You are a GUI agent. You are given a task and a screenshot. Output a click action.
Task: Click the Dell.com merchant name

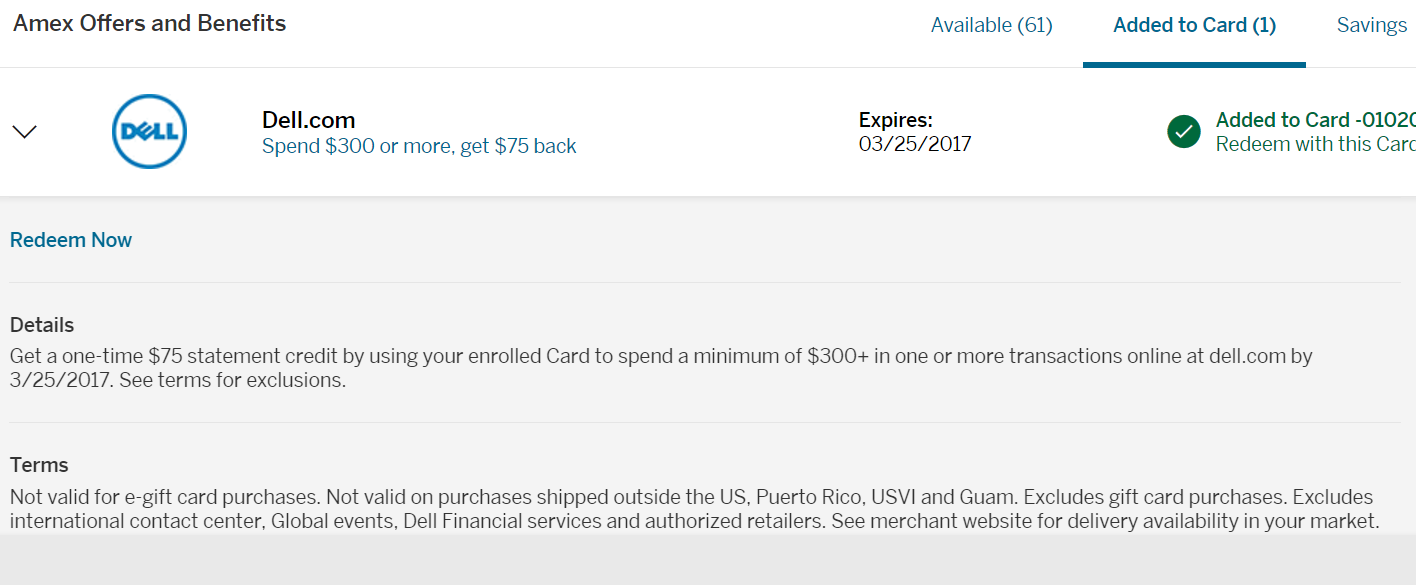click(308, 120)
